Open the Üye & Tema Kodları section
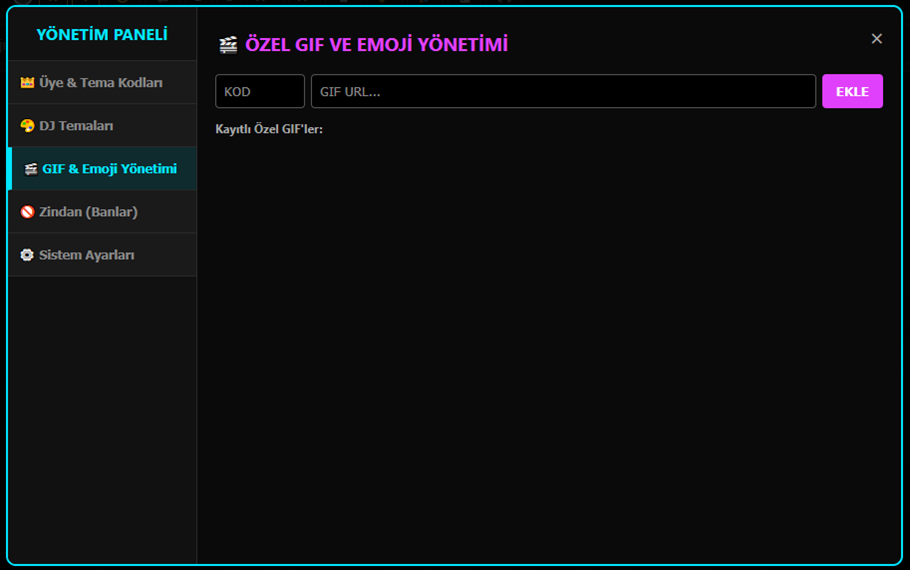 (103, 82)
